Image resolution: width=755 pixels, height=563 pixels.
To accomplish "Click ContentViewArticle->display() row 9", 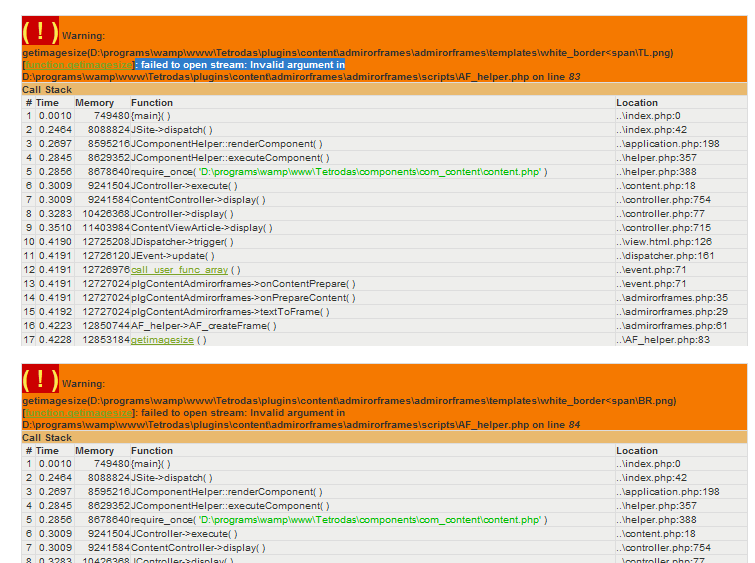I will [202, 228].
